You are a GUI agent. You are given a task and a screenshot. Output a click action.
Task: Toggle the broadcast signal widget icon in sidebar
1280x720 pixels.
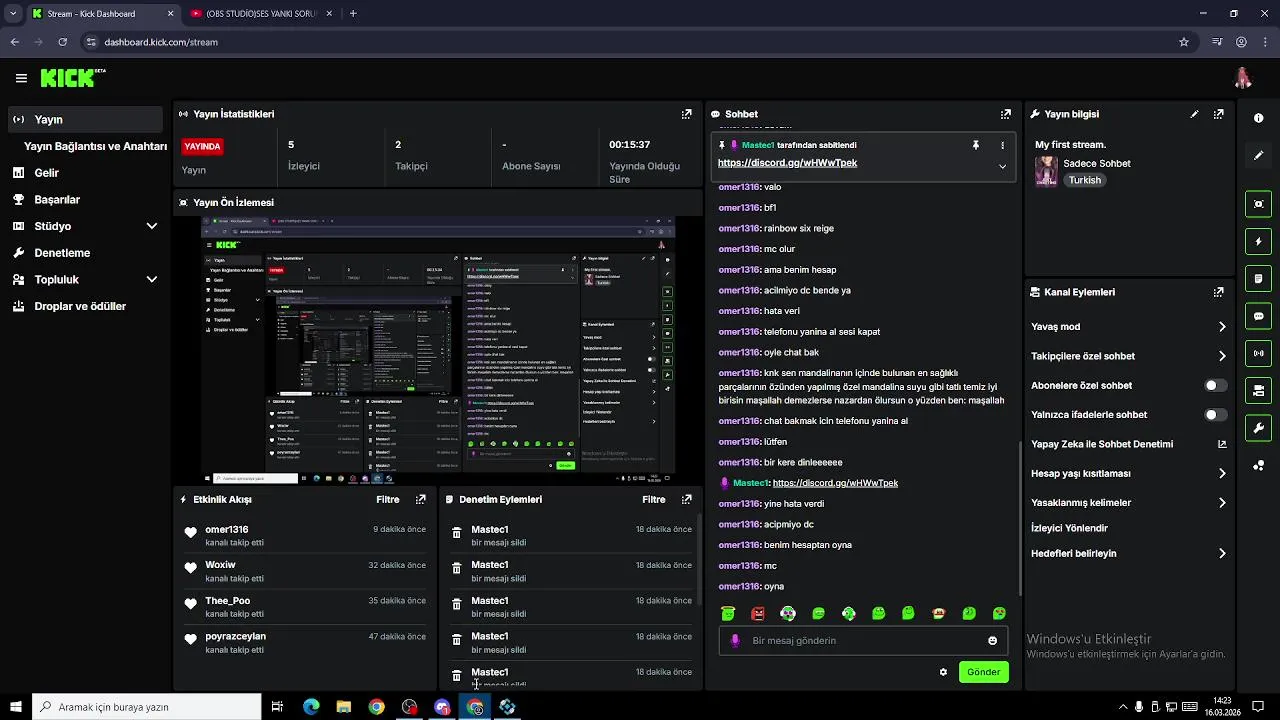click(1258, 353)
